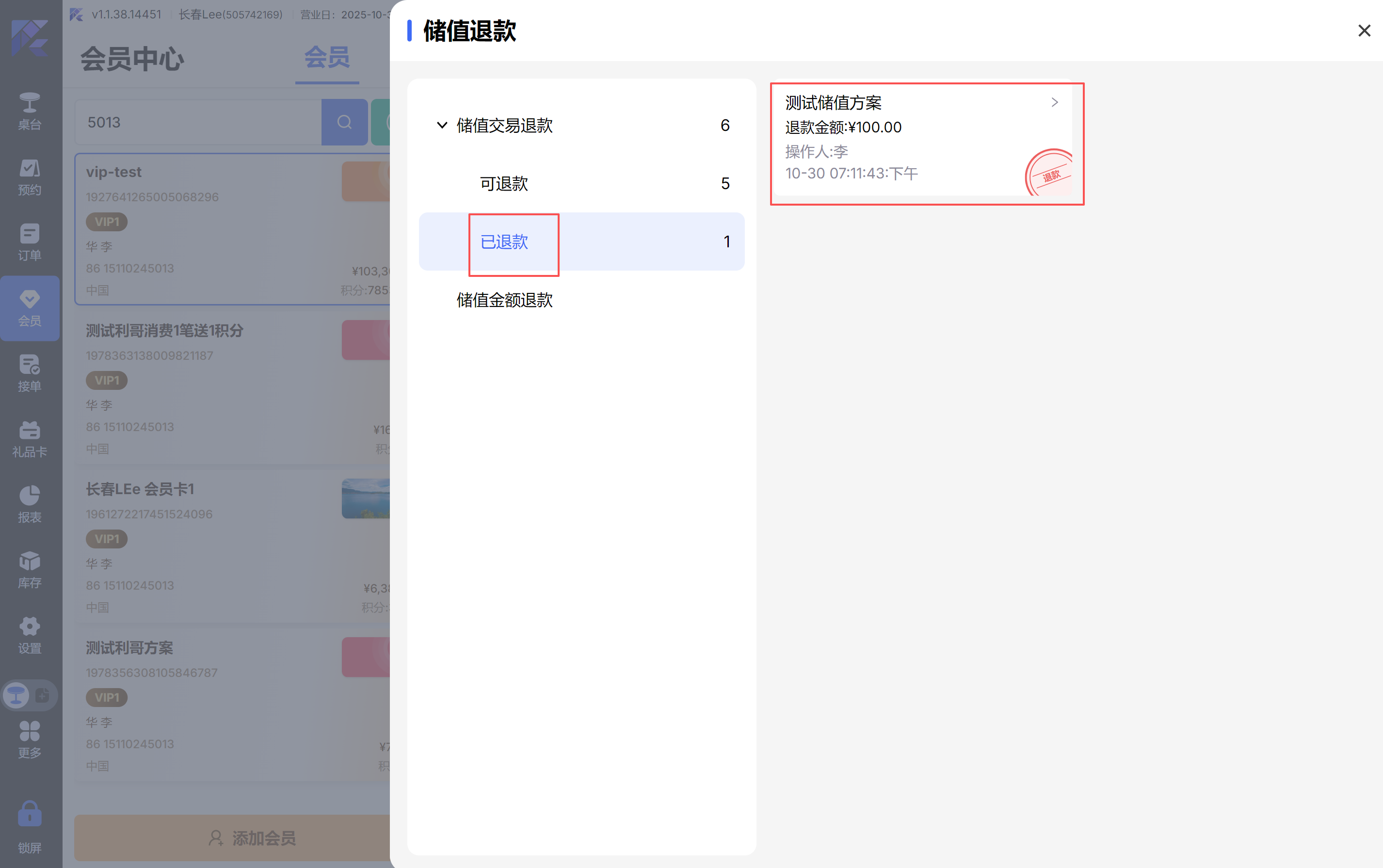This screenshot has height=868, width=1383.
Task: Collapse 储值交易退款 tree chevron
Action: [441, 125]
